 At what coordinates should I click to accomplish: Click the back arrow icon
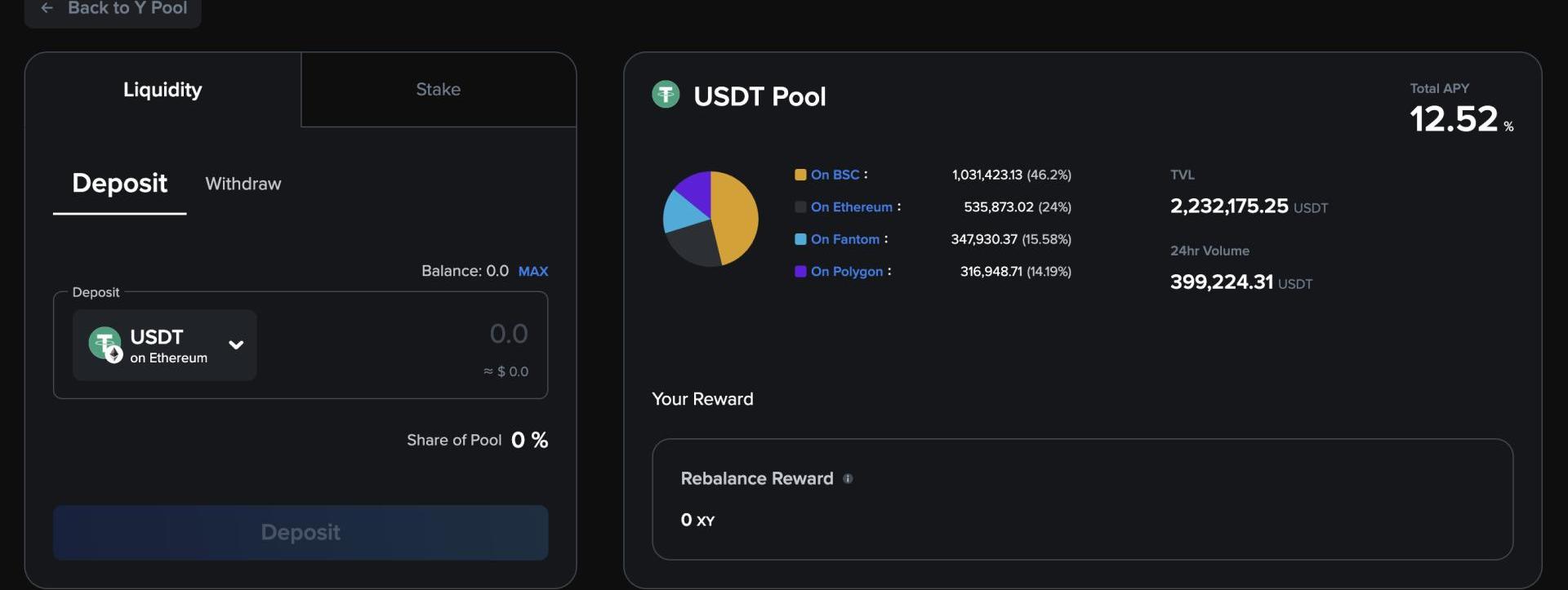coord(47,8)
